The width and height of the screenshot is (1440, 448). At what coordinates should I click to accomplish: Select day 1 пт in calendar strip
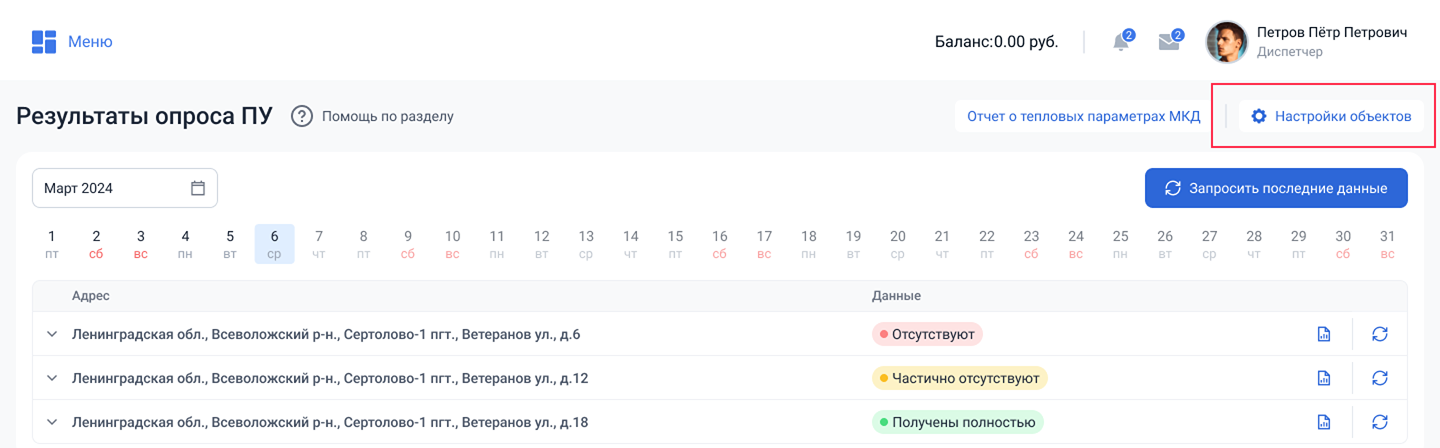tap(52, 244)
